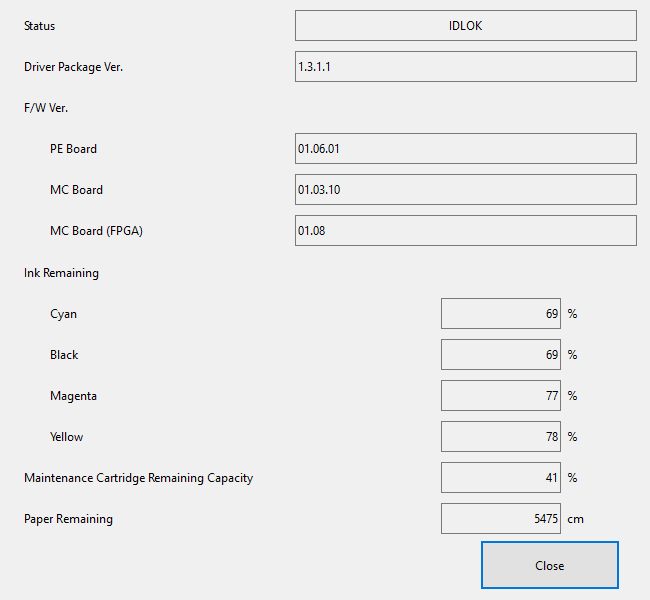The image size is (650, 600).
Task: Select the Driver Package Ver. value field
Action: click(x=465, y=67)
